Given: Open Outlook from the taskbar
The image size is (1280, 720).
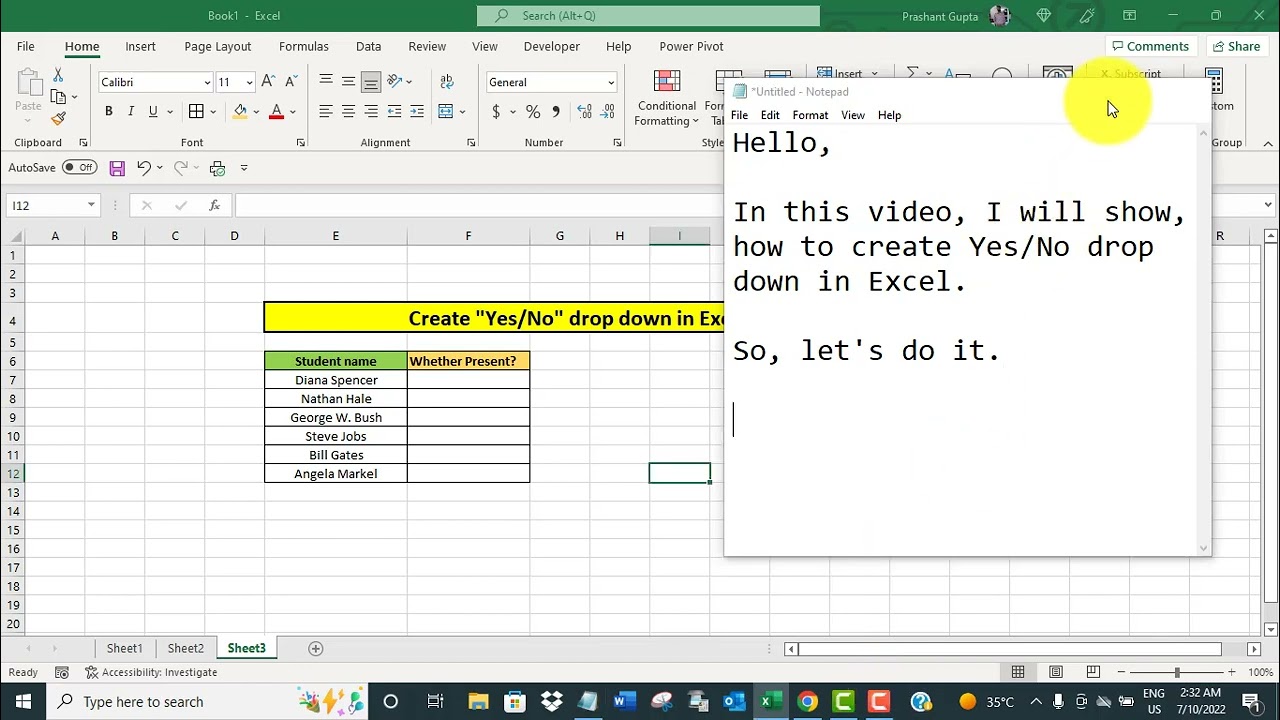Looking at the screenshot, I should pos(734,701).
